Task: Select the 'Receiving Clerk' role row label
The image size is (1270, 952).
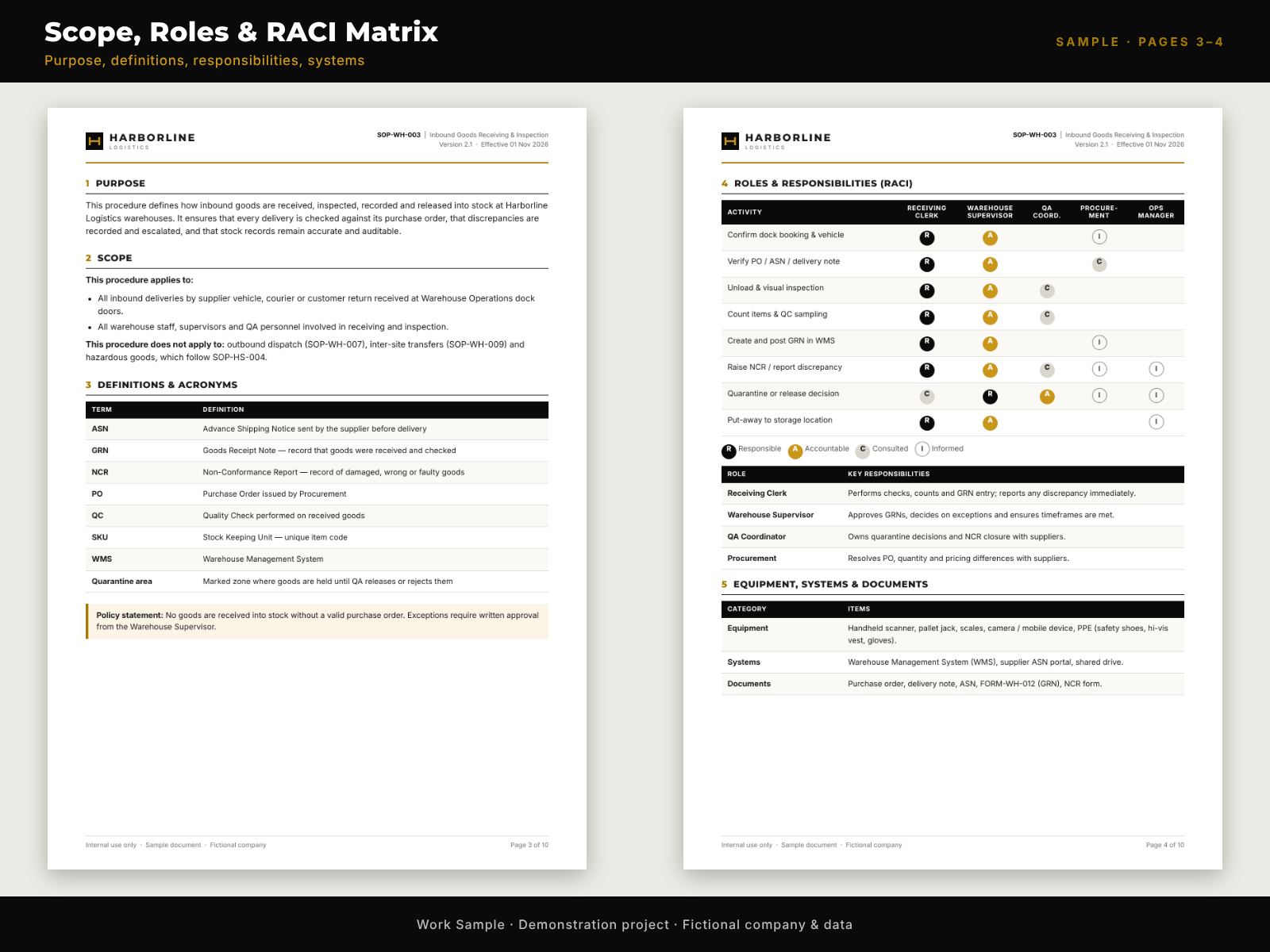Action: [x=757, y=493]
